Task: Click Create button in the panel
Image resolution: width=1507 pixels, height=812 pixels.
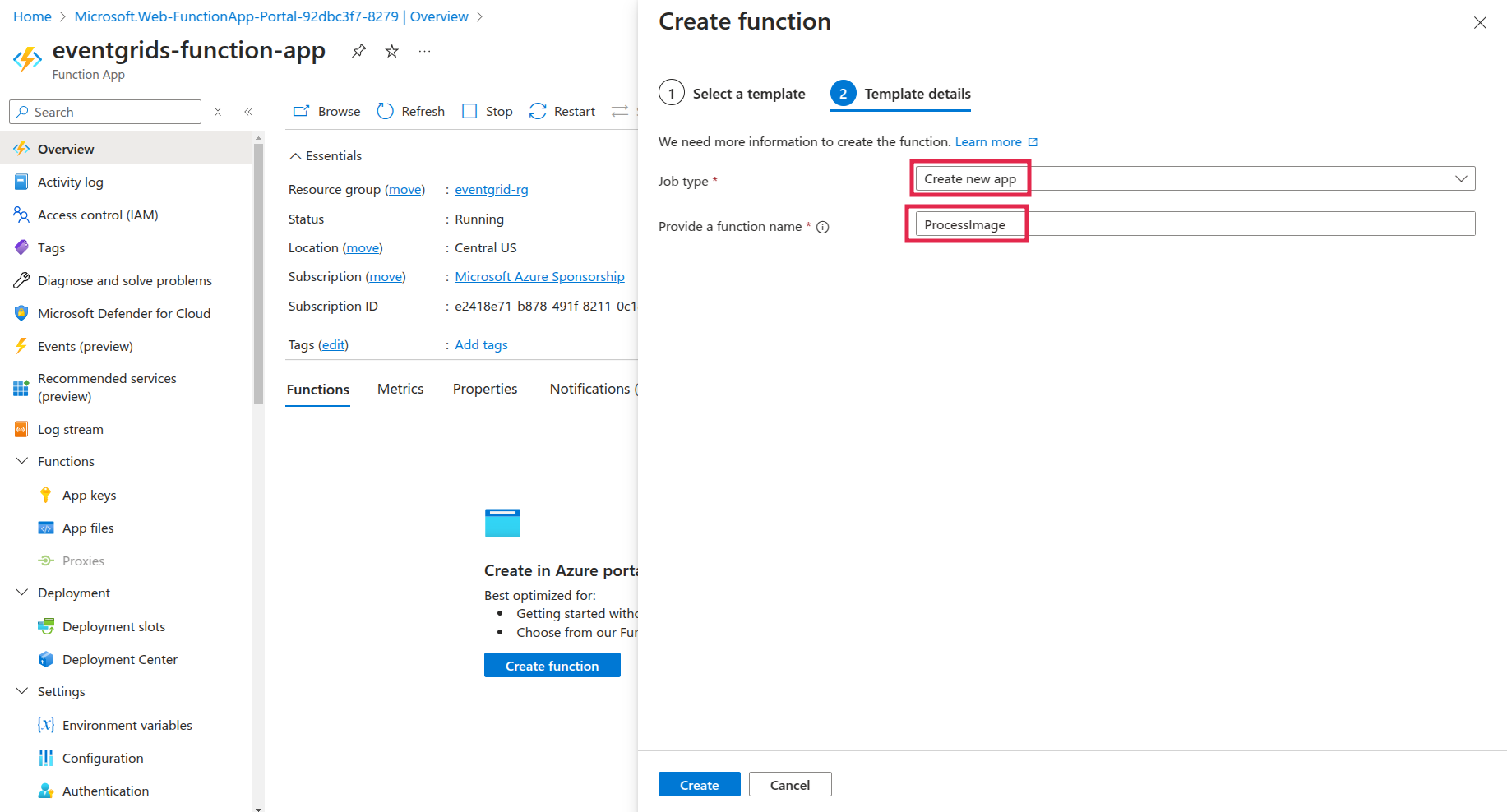Action: [x=699, y=785]
